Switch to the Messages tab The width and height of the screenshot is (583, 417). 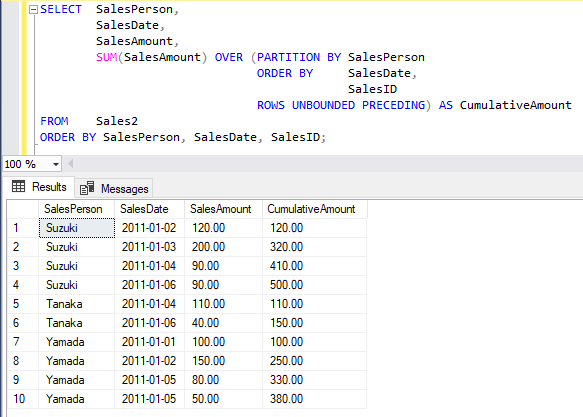click(x=114, y=188)
